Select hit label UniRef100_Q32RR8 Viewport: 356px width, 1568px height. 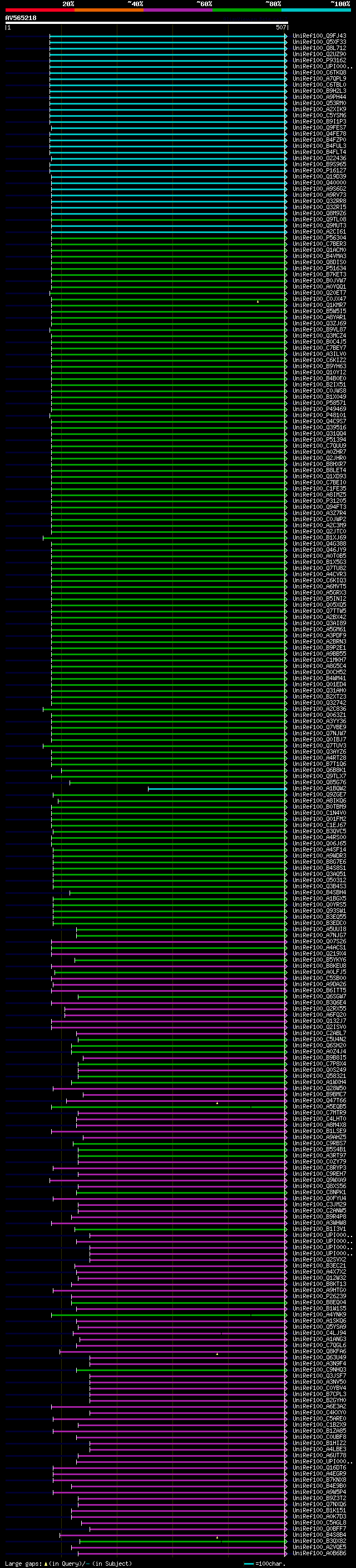[319, 201]
